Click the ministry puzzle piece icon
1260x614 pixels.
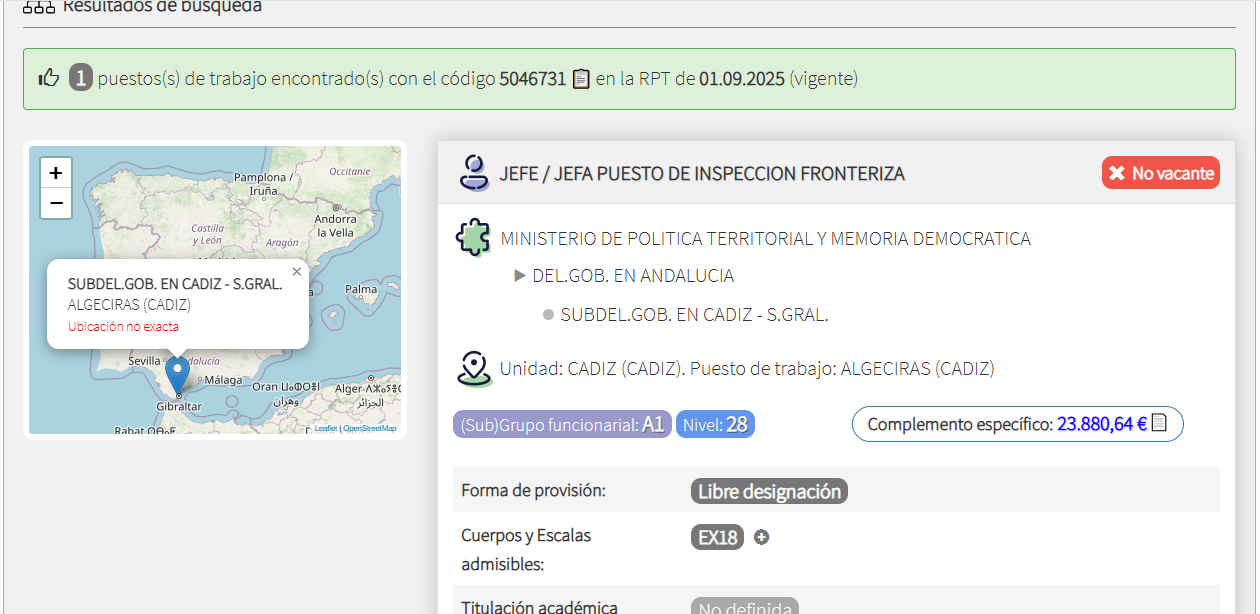473,238
